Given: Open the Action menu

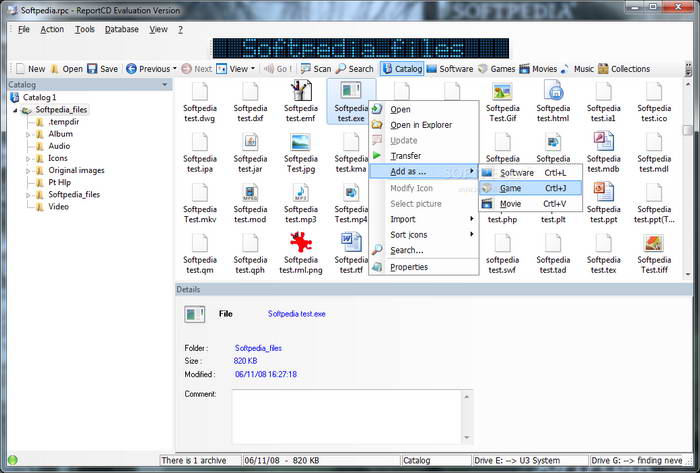Looking at the screenshot, I should pos(52,29).
